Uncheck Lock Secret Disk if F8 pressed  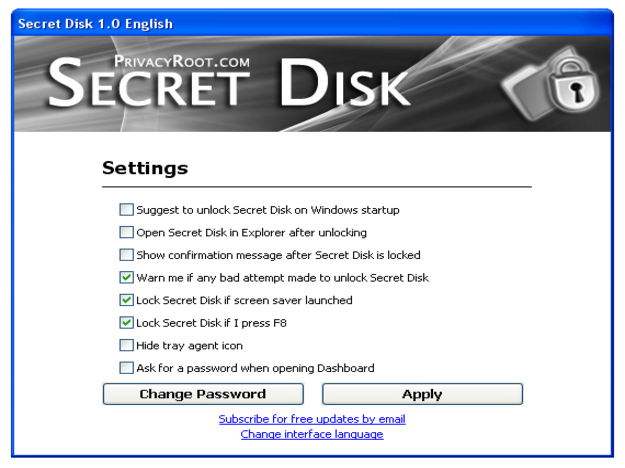[x=126, y=323]
